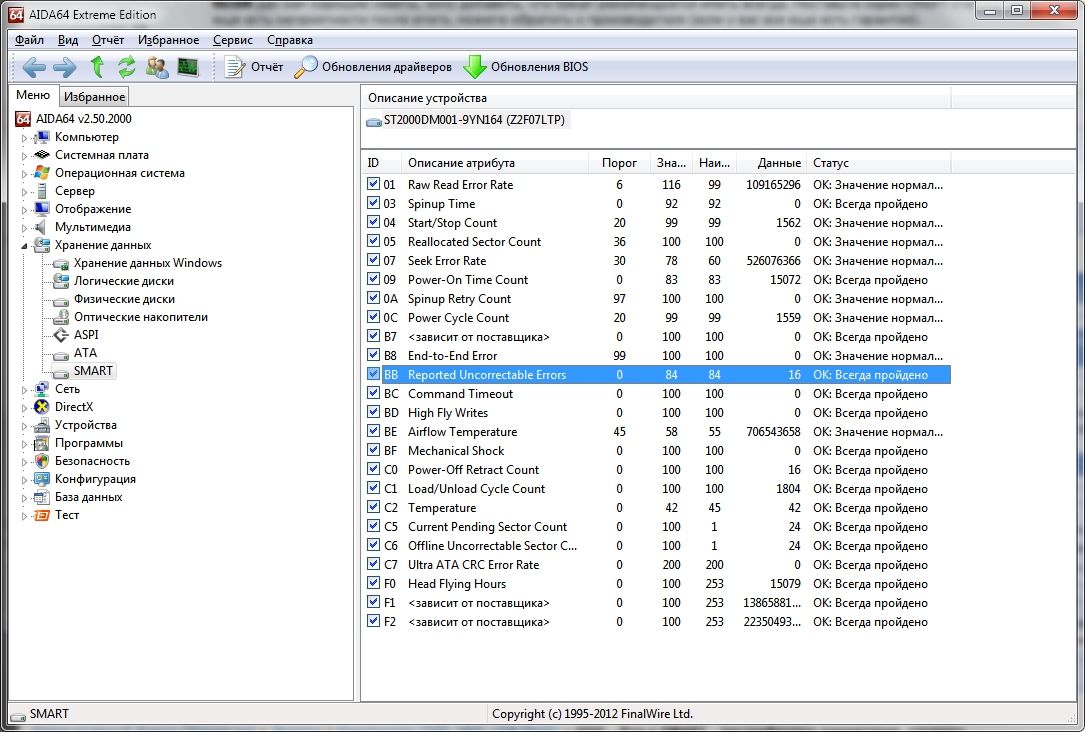Open the Сервис menu
Image resolution: width=1085 pixels, height=732 pixels.
233,40
